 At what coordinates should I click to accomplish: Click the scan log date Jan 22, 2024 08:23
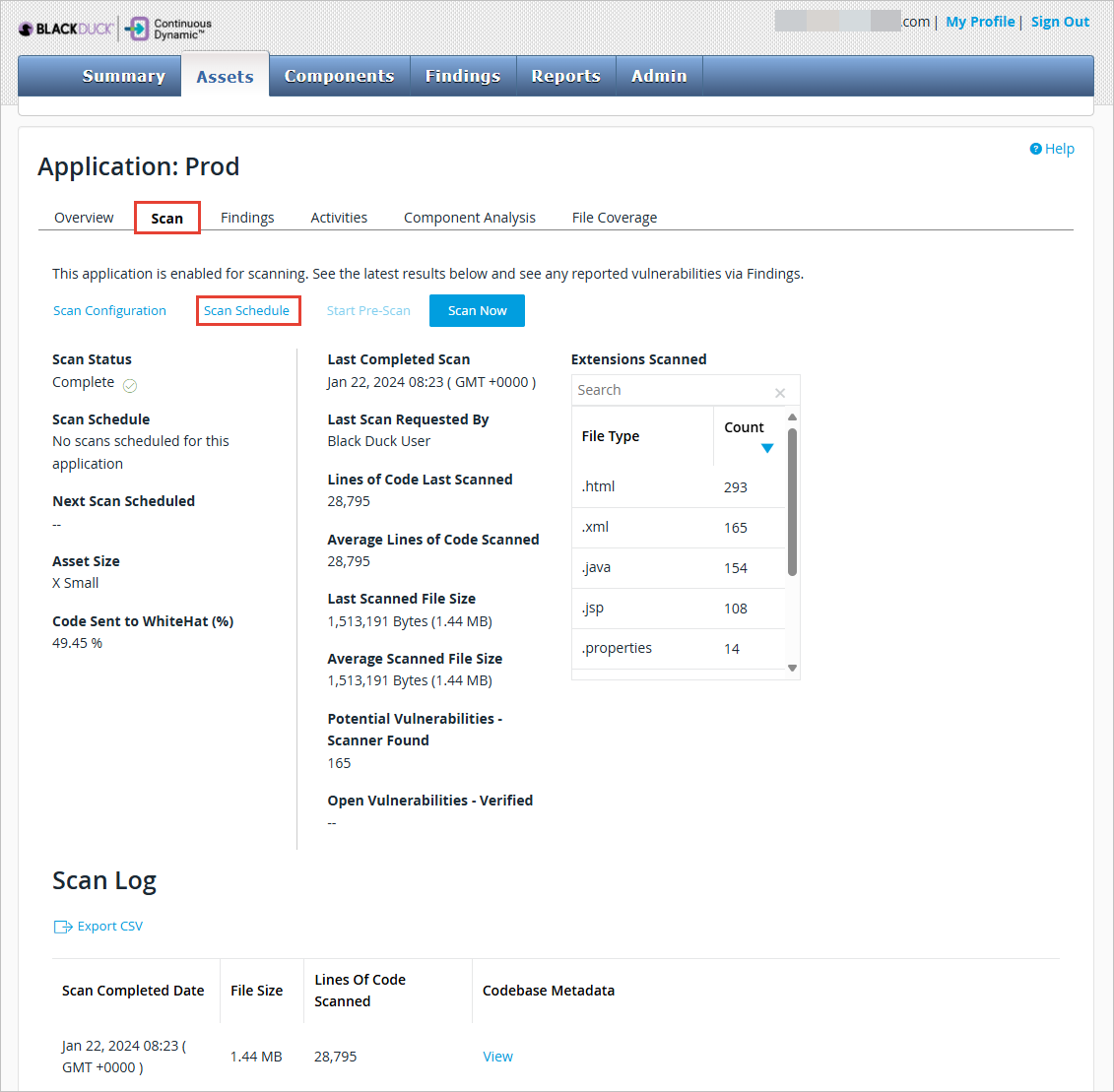click(x=124, y=1057)
